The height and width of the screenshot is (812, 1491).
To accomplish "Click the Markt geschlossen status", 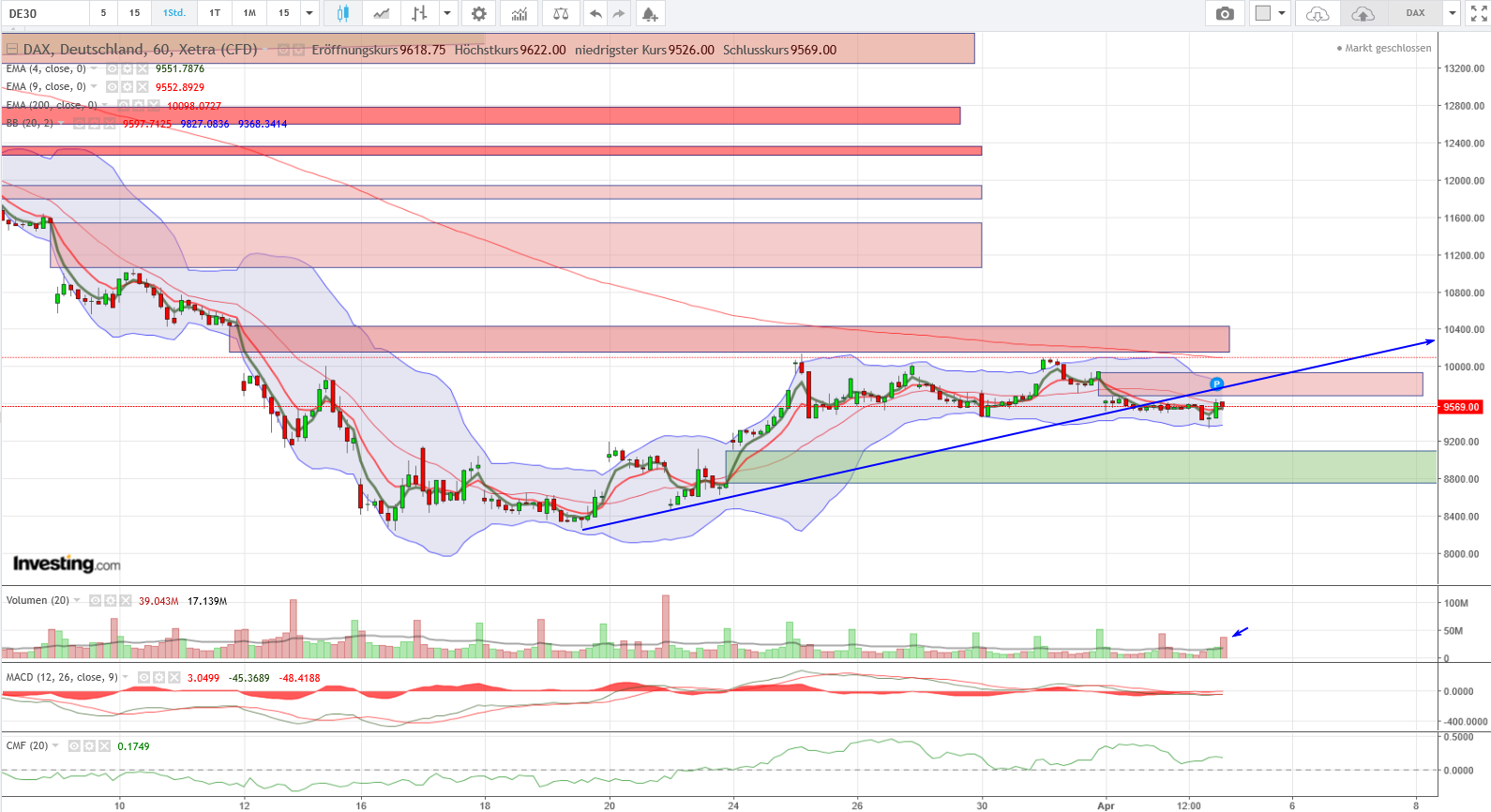I will click(x=1385, y=48).
